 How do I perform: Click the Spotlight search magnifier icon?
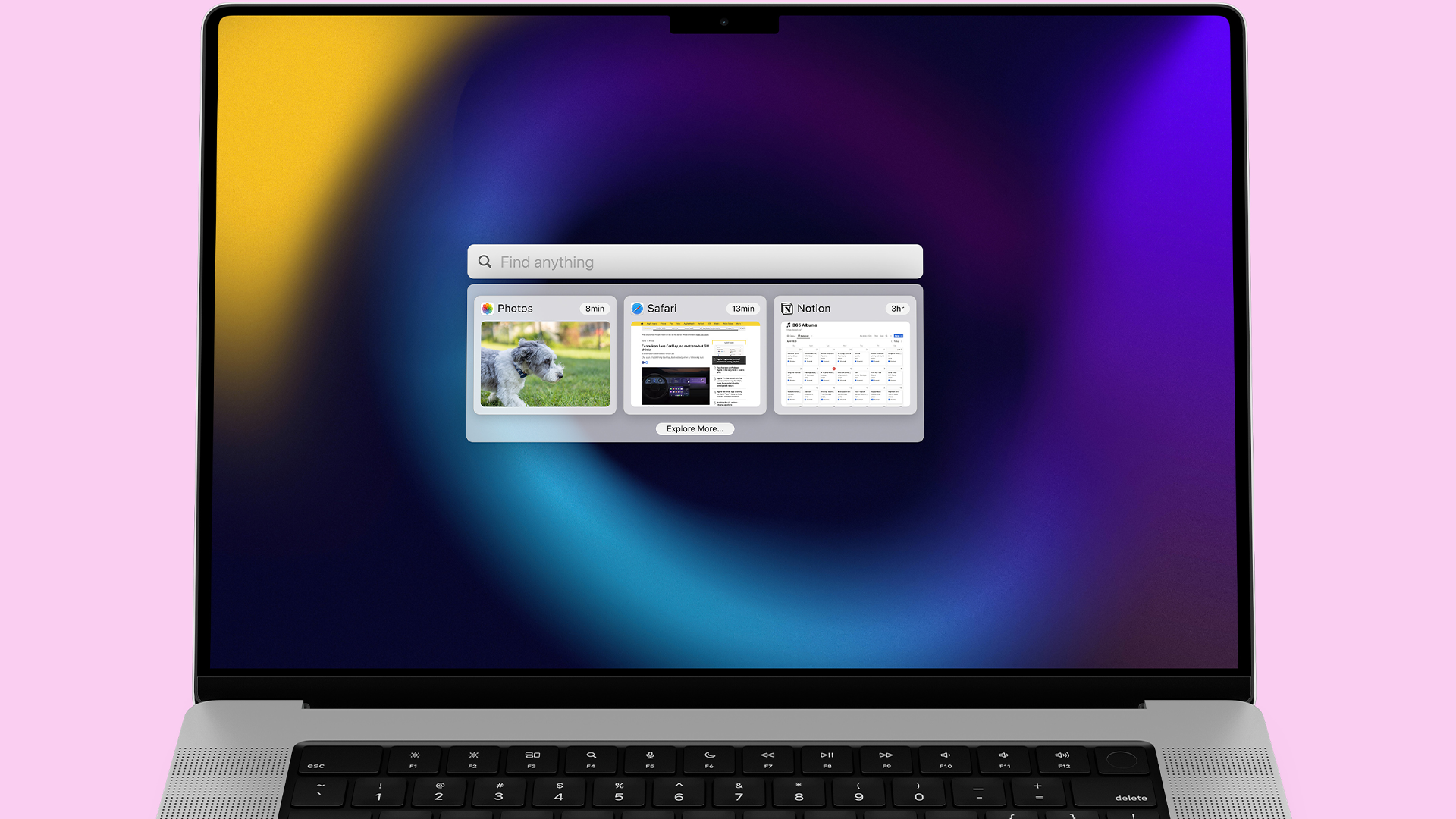(485, 261)
